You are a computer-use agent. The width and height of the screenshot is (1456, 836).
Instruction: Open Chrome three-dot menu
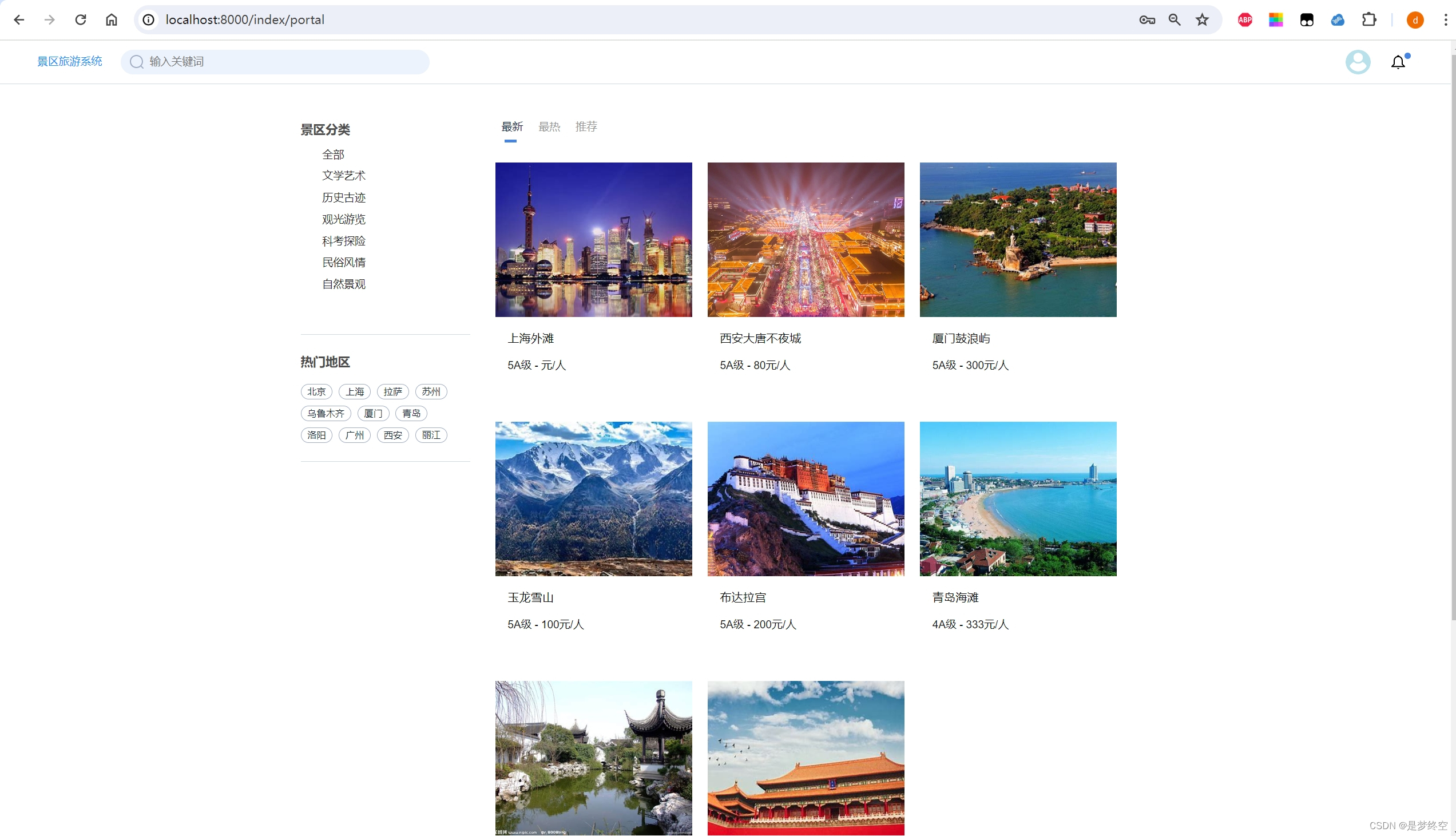pyautogui.click(x=1445, y=19)
